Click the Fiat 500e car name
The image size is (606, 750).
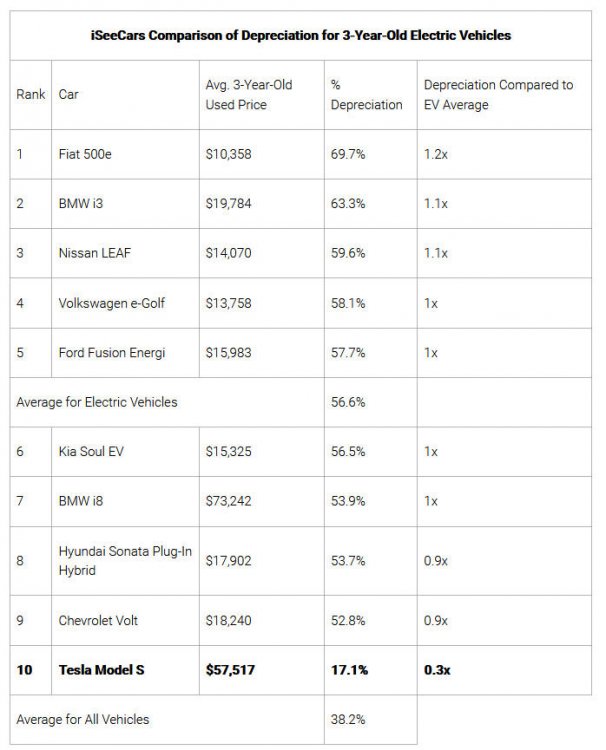point(83,157)
